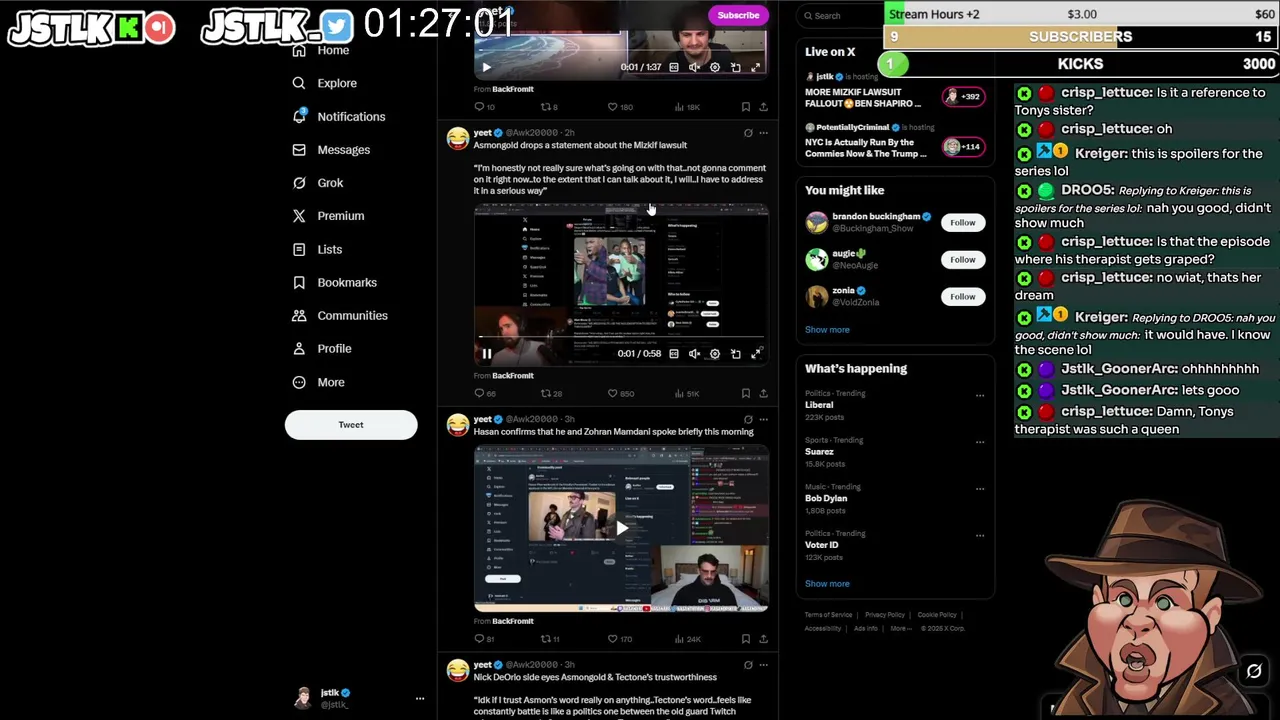Open Lists in the sidebar
The image size is (1280, 720).
tap(316, 249)
